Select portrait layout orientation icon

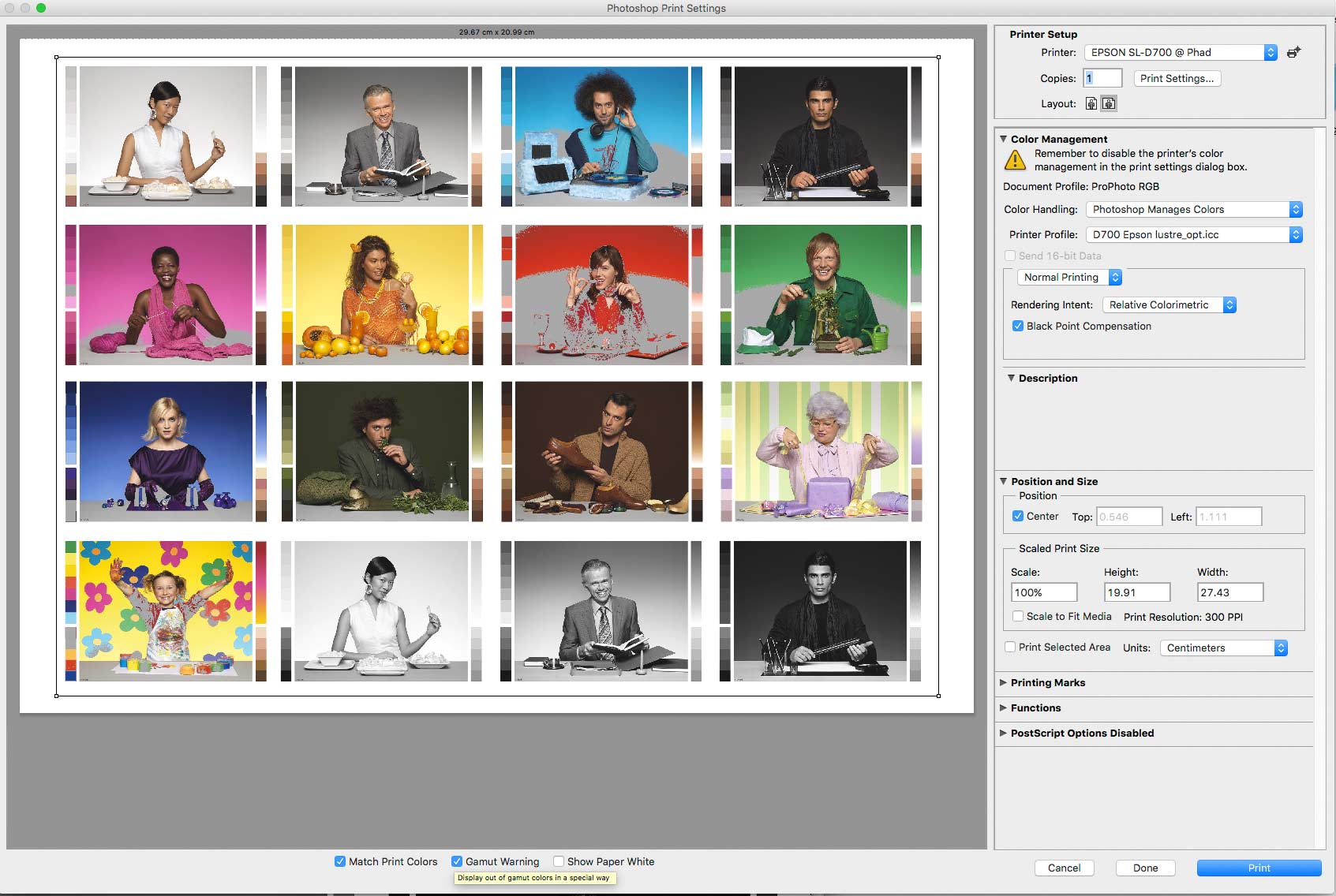1091,103
